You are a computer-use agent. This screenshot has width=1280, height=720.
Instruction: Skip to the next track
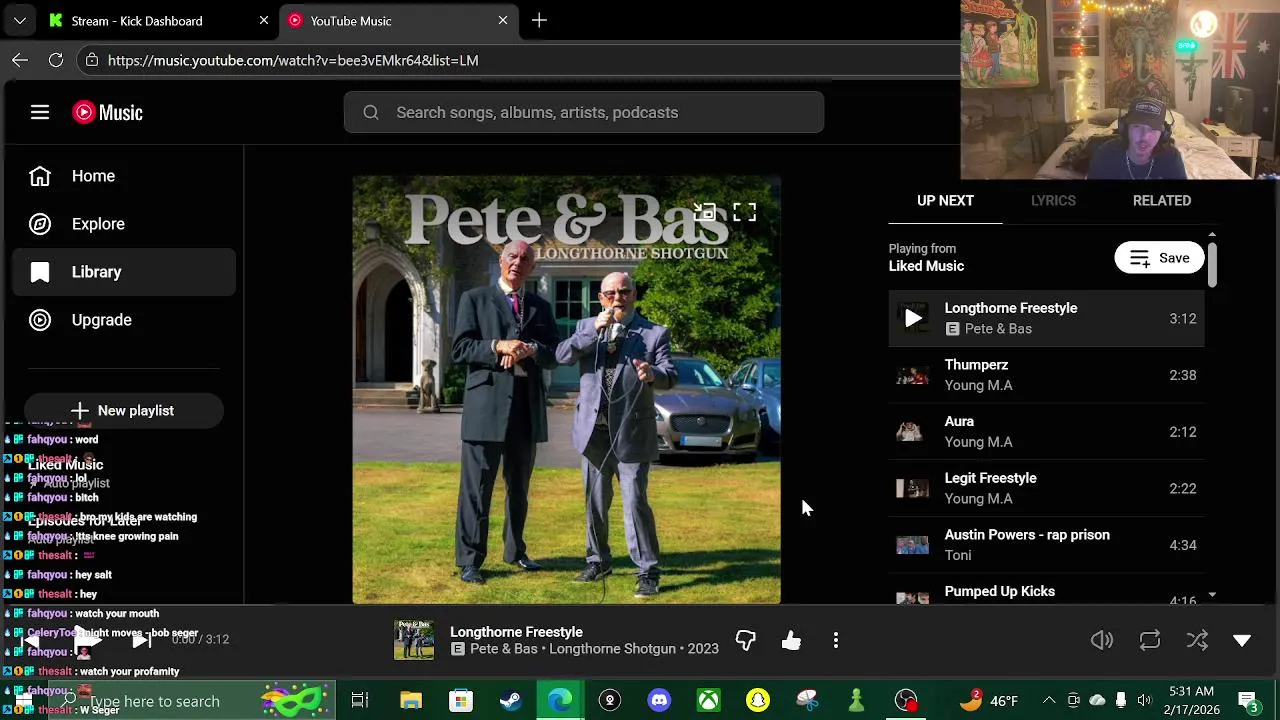pos(142,640)
